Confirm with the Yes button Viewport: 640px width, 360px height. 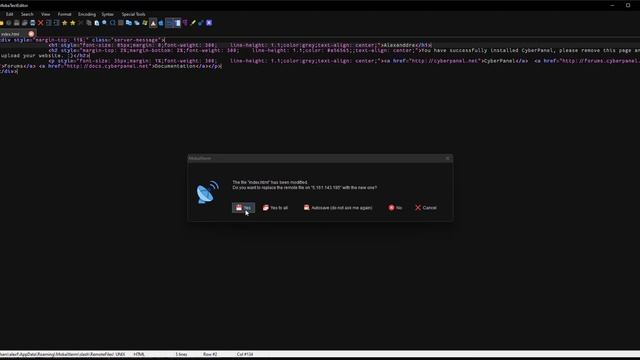[244, 208]
